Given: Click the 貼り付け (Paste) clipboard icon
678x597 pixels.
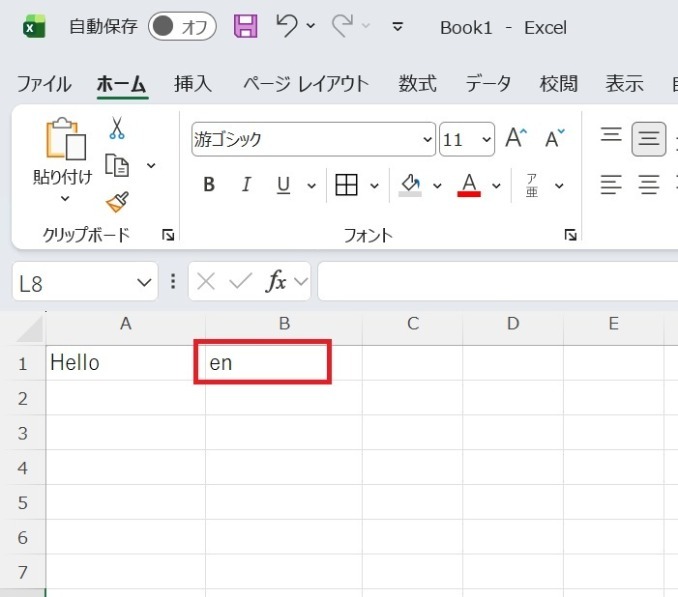Looking at the screenshot, I should tap(65, 138).
